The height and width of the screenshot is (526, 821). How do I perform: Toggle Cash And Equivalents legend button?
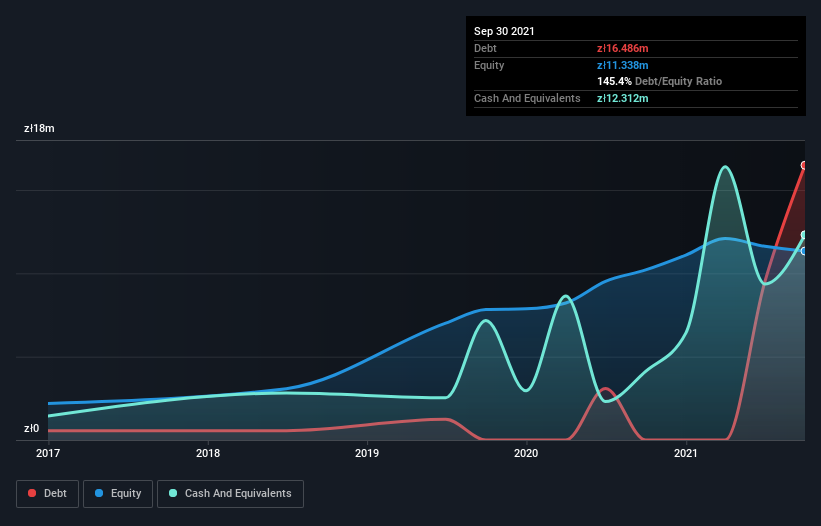pos(230,494)
